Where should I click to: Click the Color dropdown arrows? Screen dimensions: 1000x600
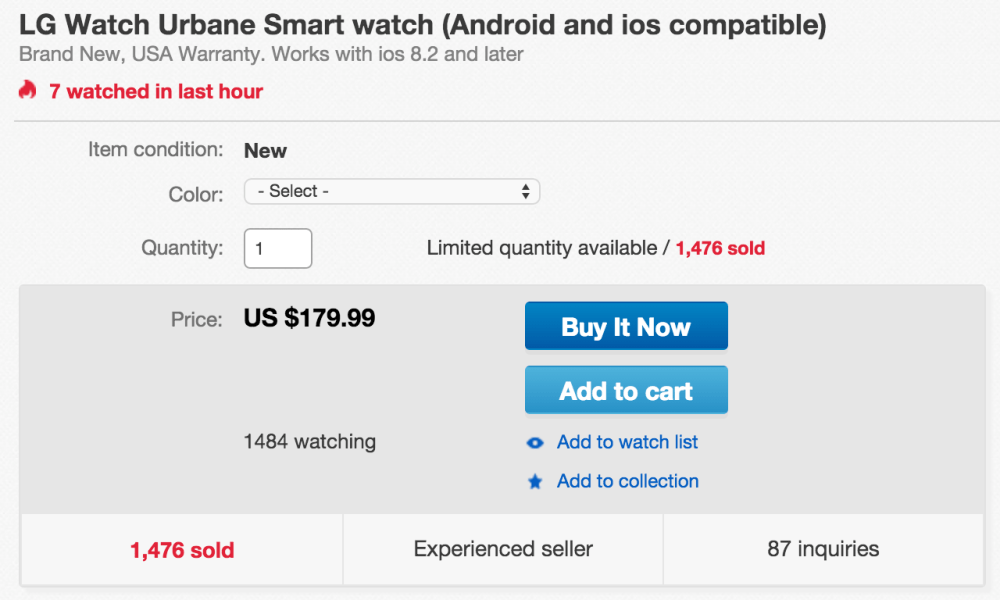(526, 191)
